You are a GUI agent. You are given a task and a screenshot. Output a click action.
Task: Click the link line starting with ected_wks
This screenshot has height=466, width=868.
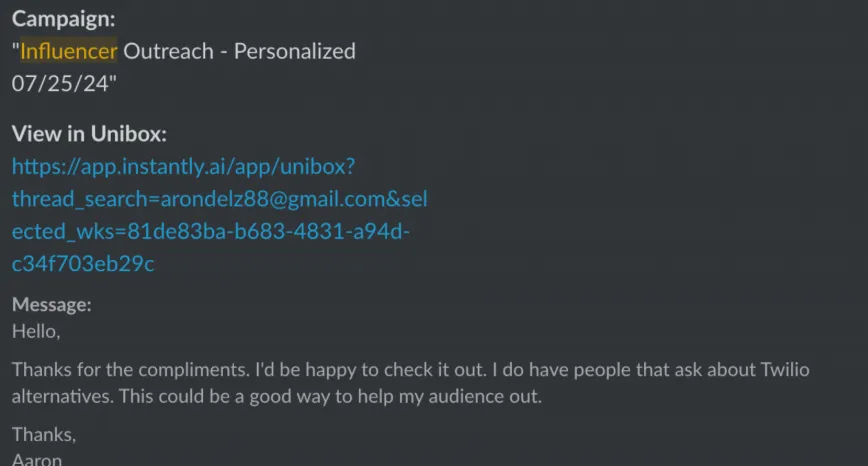point(211,231)
